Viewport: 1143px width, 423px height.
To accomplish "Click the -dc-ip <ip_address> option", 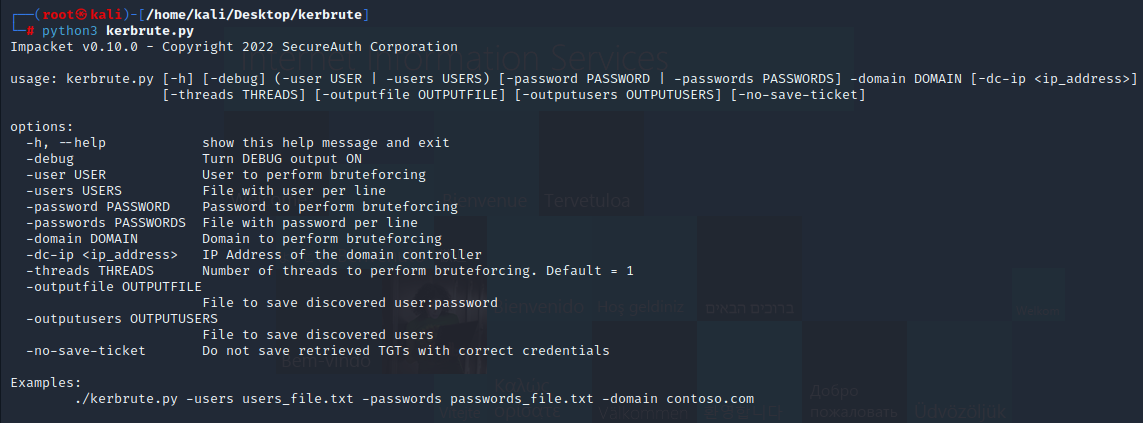I will point(102,255).
